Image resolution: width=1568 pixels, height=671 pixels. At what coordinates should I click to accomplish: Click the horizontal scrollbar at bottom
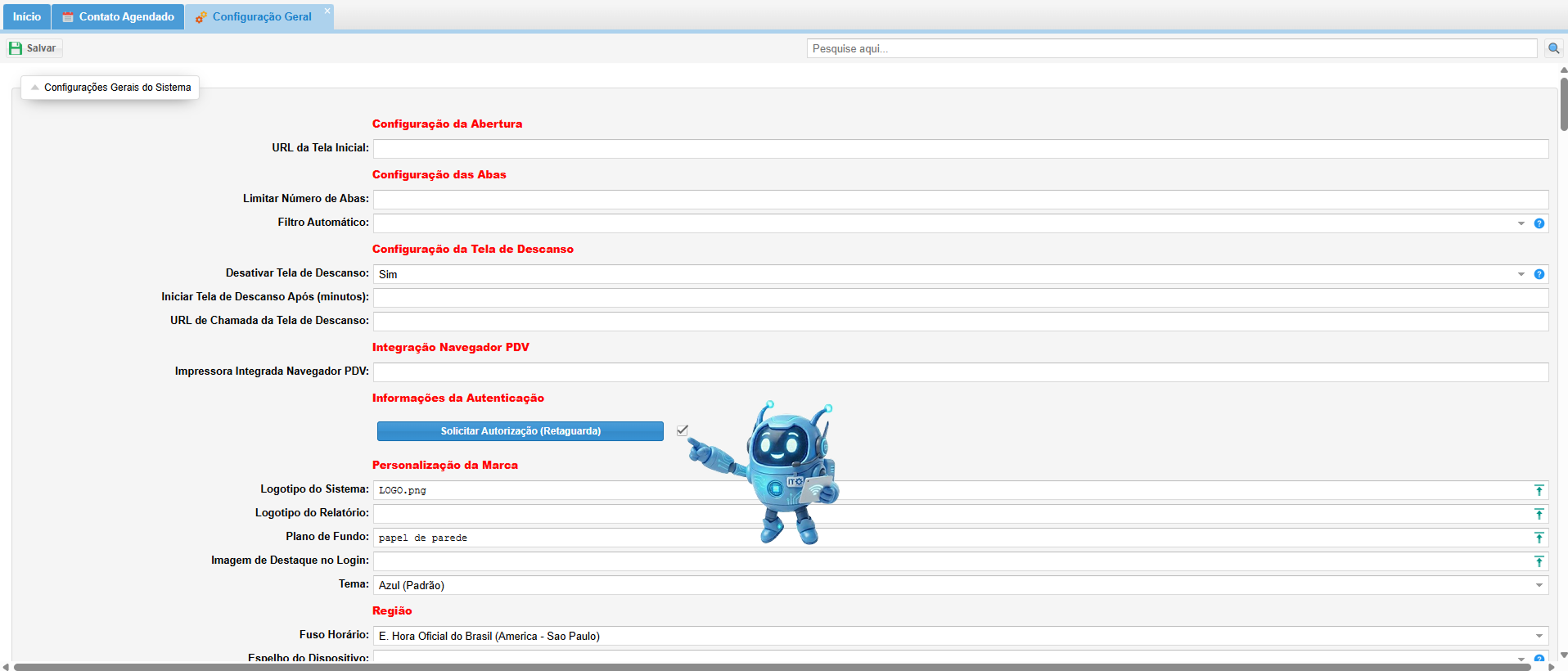point(769,667)
